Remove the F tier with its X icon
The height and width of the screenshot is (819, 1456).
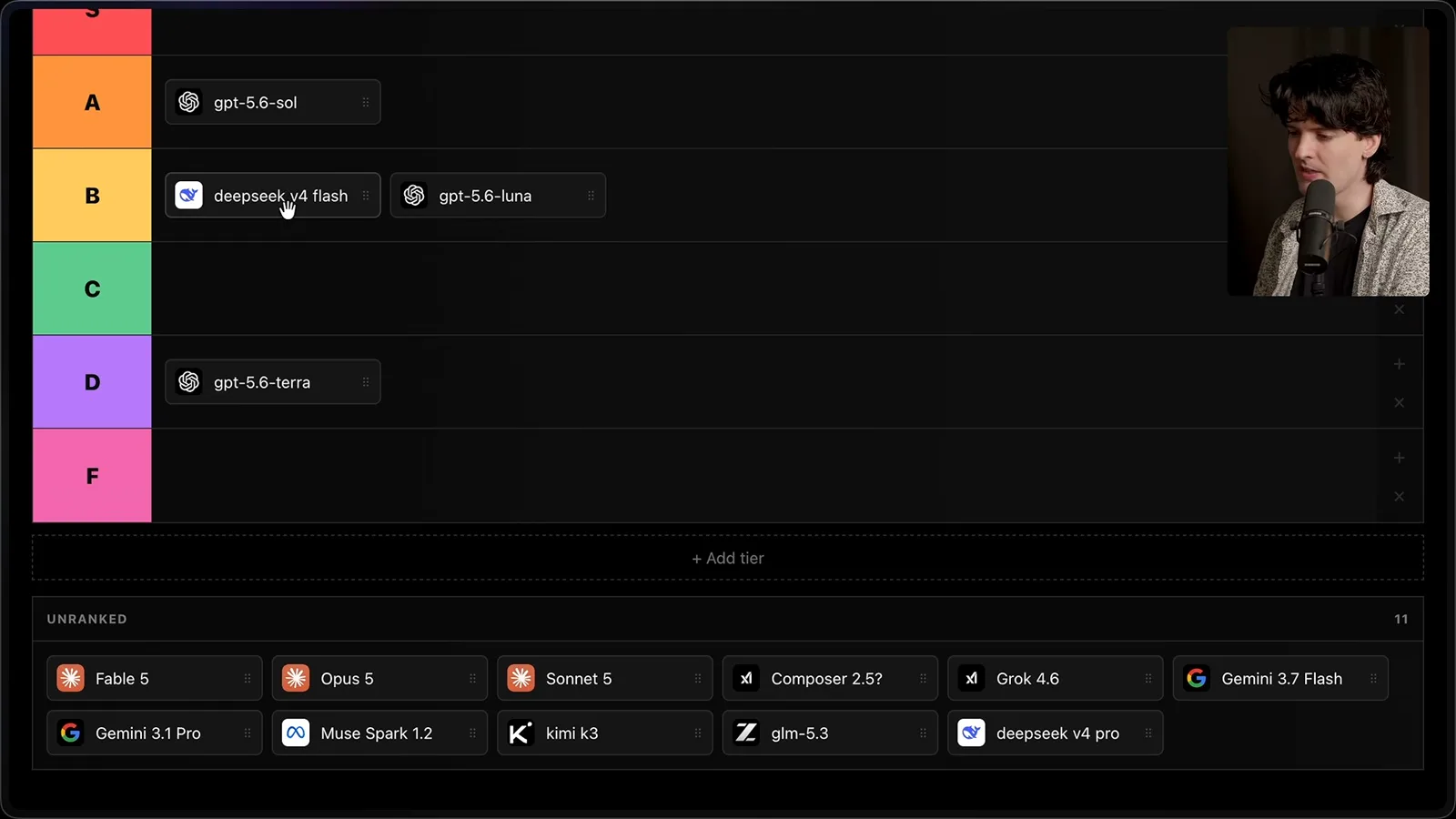1400,496
